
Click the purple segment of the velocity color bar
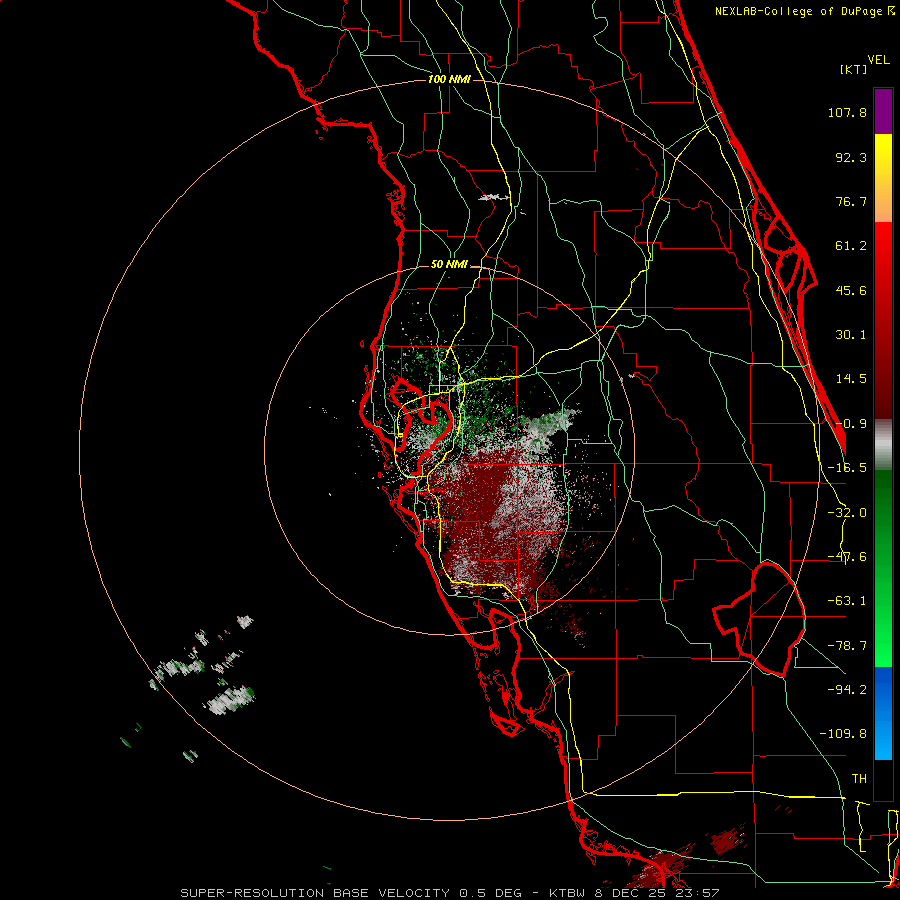(883, 111)
